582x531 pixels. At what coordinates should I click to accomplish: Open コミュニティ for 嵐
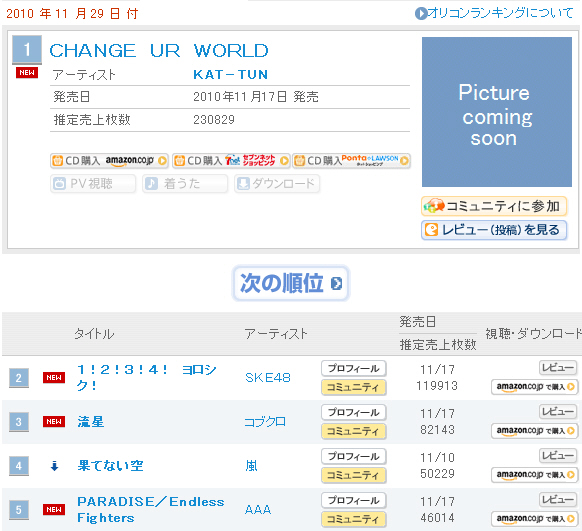(354, 475)
